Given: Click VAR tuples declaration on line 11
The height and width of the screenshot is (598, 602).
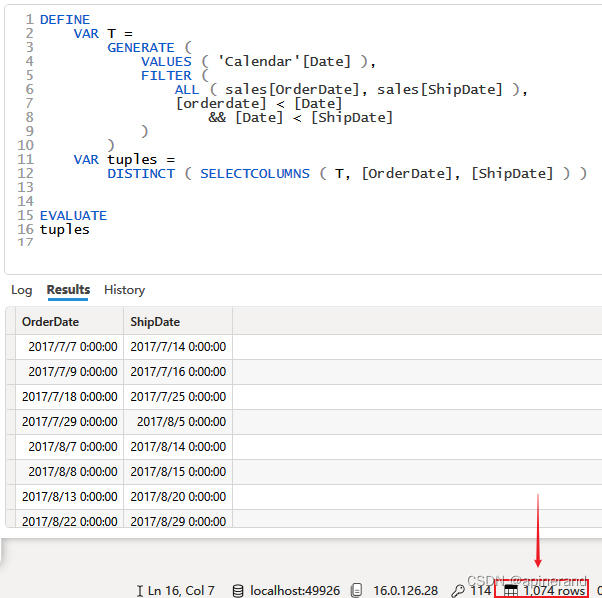Looking at the screenshot, I should [124, 159].
